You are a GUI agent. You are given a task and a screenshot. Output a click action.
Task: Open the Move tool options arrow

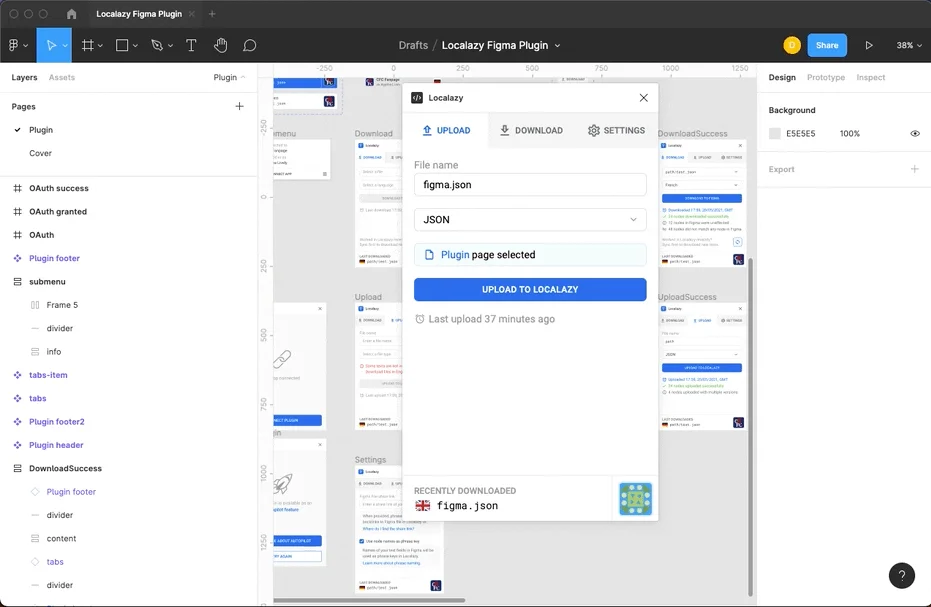pyautogui.click(x=65, y=46)
